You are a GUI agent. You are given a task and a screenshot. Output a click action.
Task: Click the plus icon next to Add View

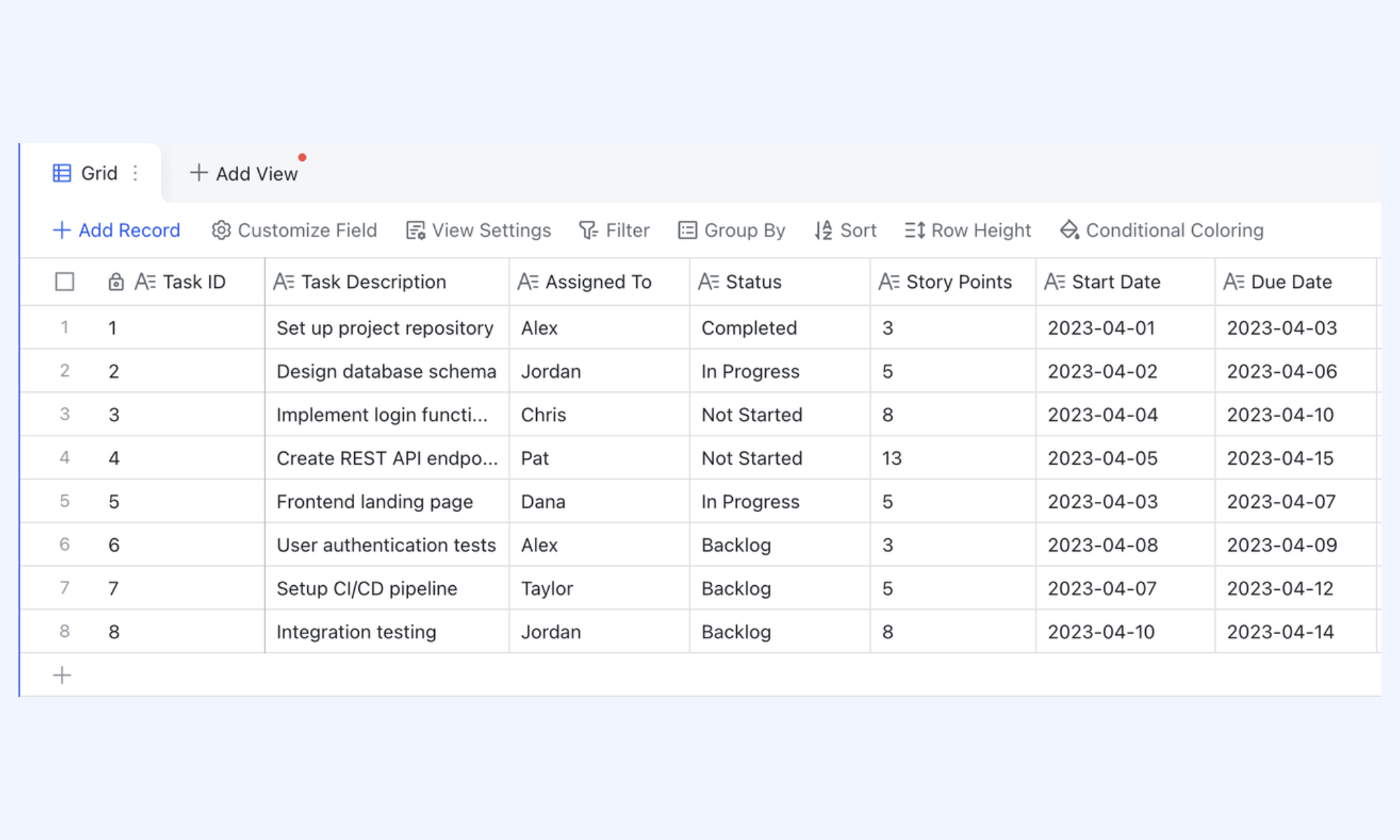click(x=199, y=173)
